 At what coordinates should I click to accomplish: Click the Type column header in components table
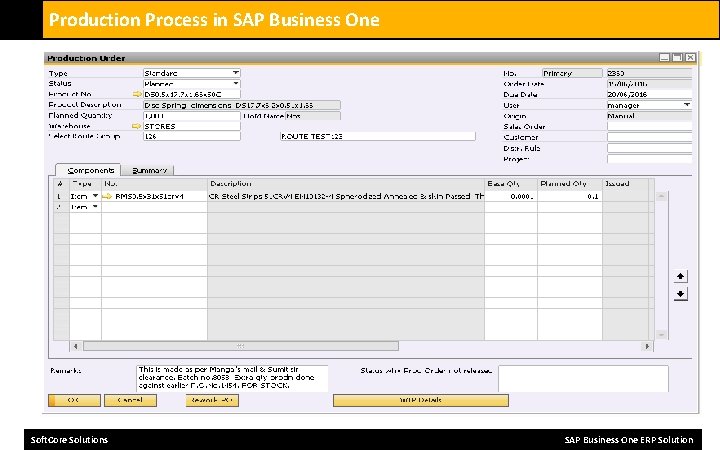pos(85,184)
